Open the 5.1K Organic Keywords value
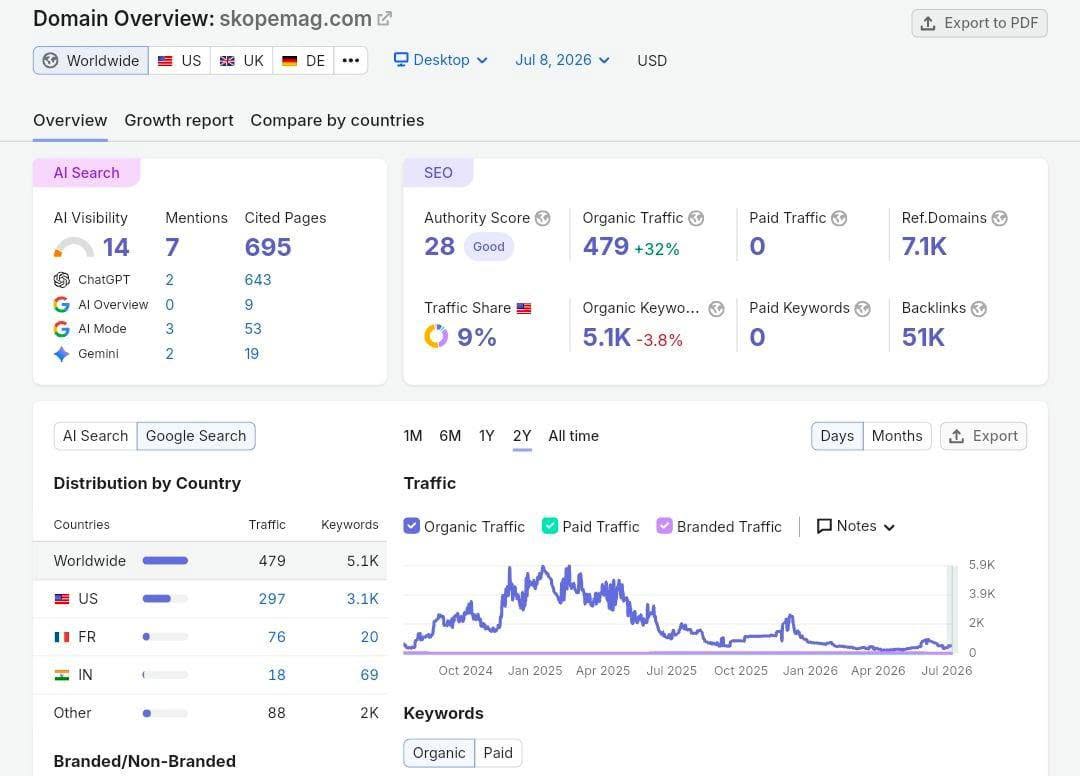 606,337
